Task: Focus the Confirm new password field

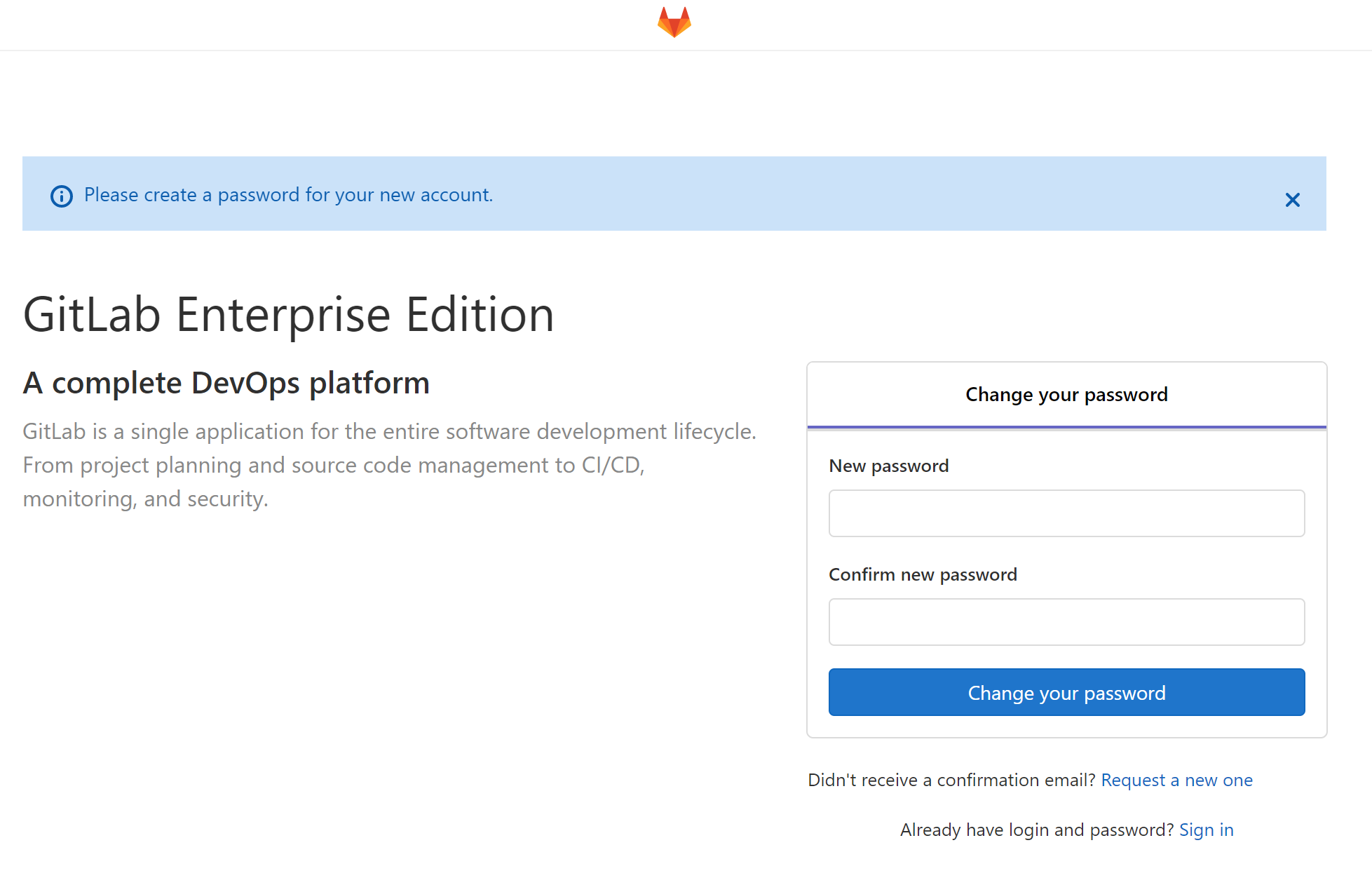Action: (1066, 622)
